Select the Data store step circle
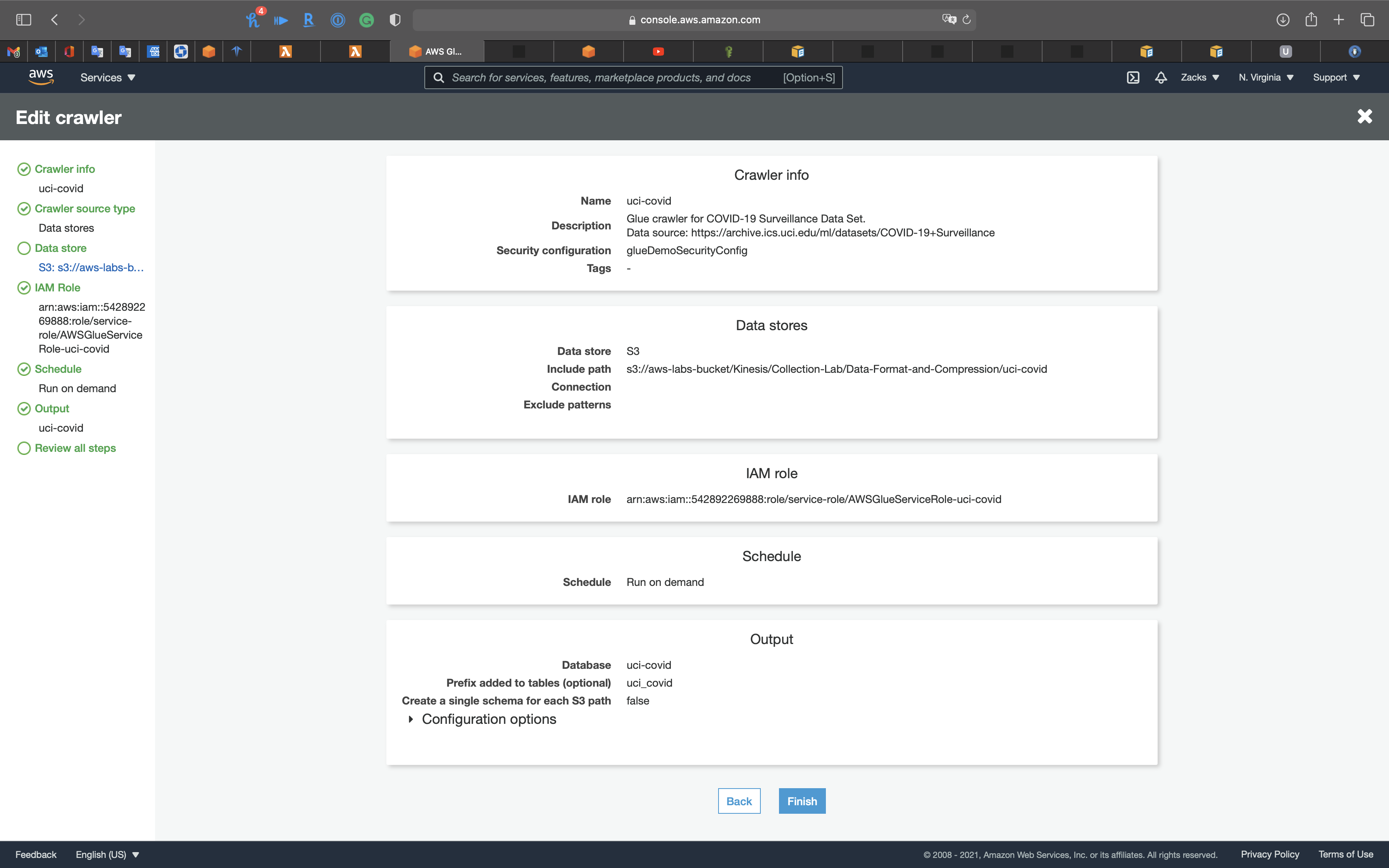The width and height of the screenshot is (1389, 868). tap(24, 248)
